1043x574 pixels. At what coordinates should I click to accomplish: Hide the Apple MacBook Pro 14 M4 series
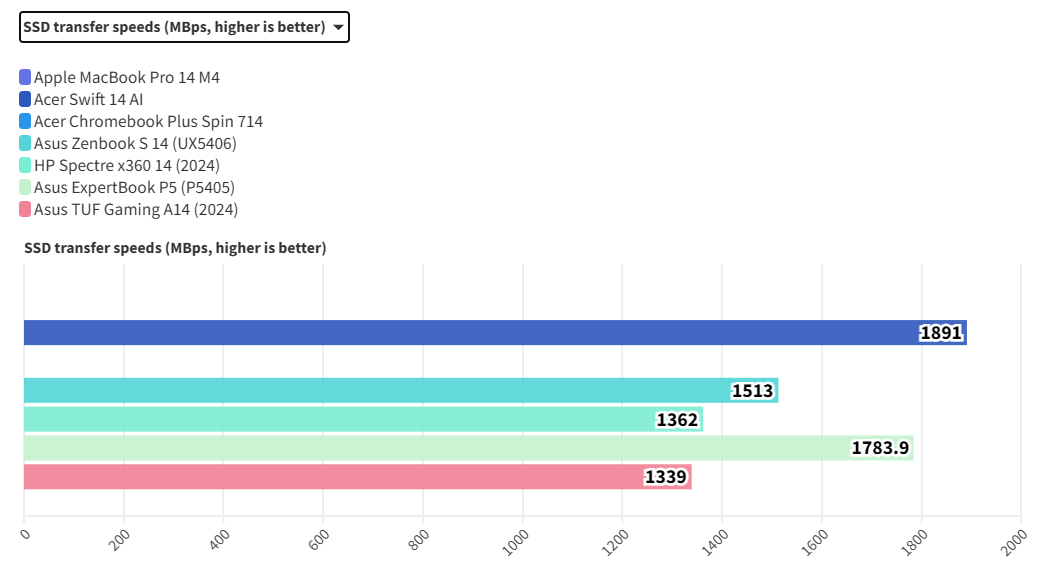click(x=126, y=77)
